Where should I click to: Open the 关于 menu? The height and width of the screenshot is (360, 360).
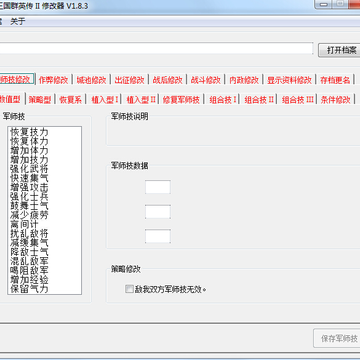click(x=18, y=22)
